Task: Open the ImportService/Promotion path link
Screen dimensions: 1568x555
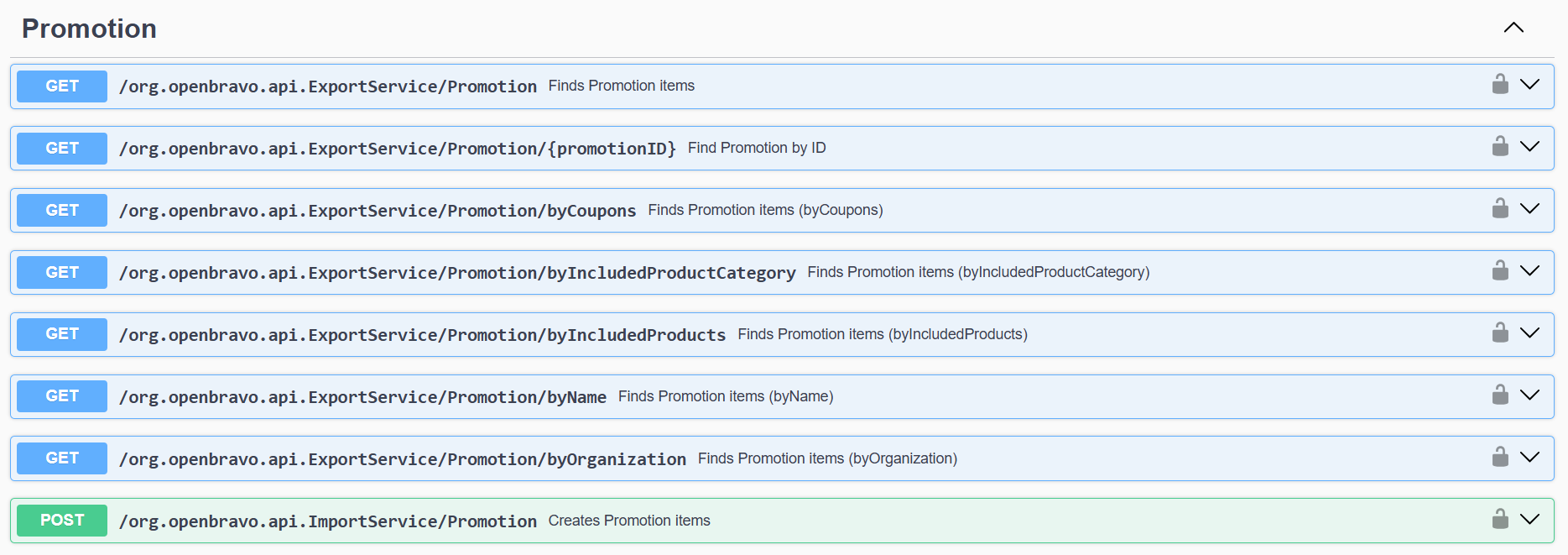Action: click(328, 521)
